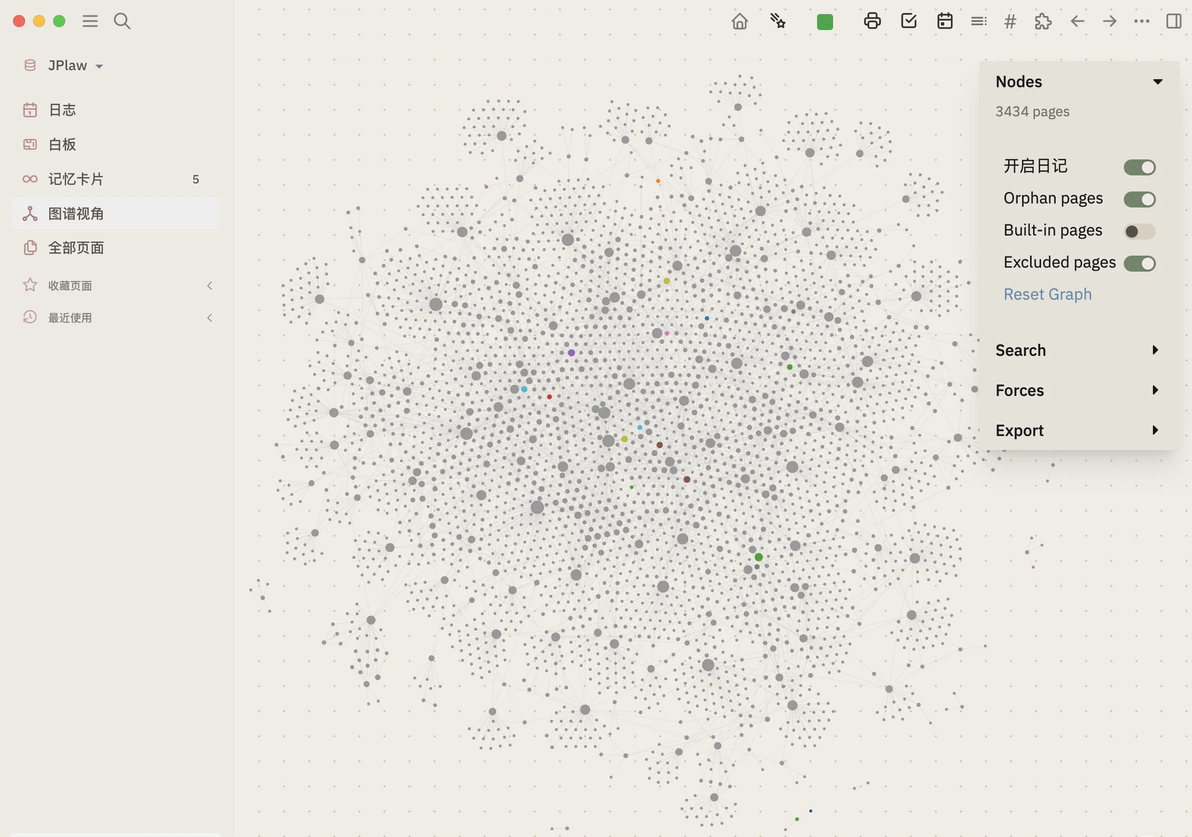The width and height of the screenshot is (1192, 837).
Task: Navigate forward with right arrow
Action: point(1110,21)
